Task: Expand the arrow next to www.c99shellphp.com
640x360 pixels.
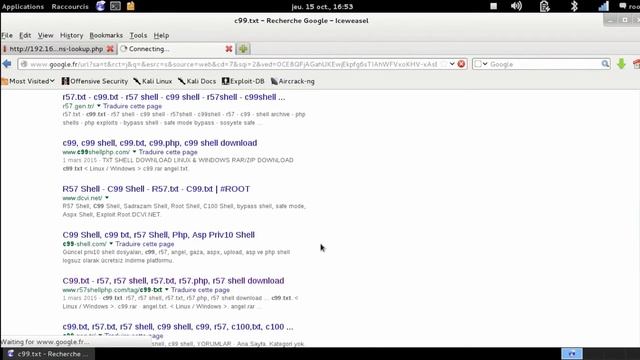Action: [134, 152]
